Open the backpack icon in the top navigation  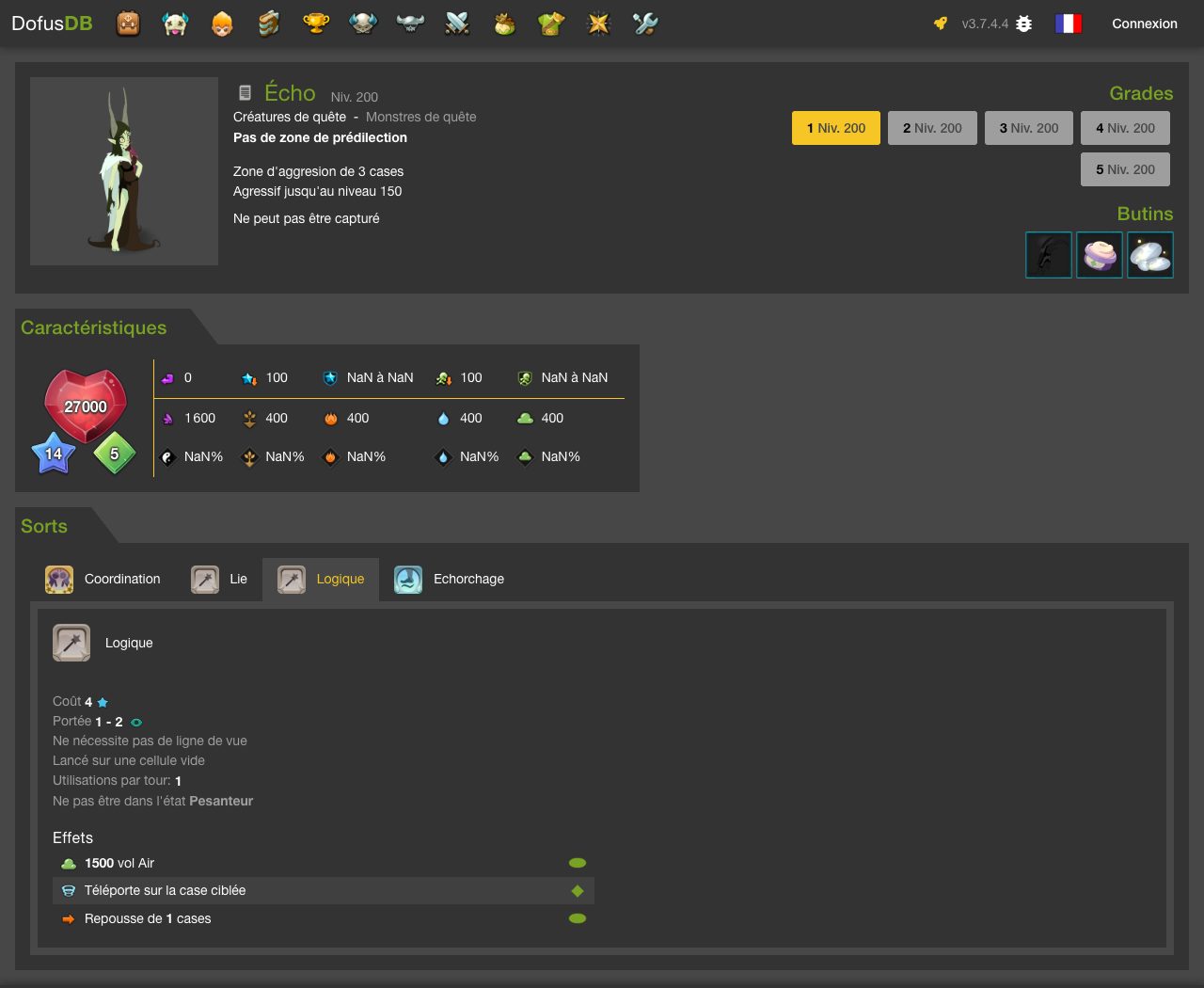(x=128, y=24)
